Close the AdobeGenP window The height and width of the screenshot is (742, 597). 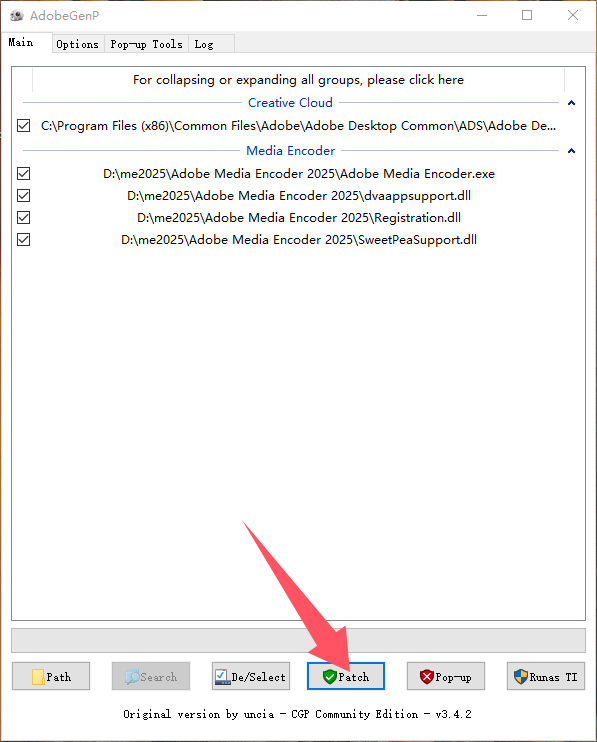(573, 15)
